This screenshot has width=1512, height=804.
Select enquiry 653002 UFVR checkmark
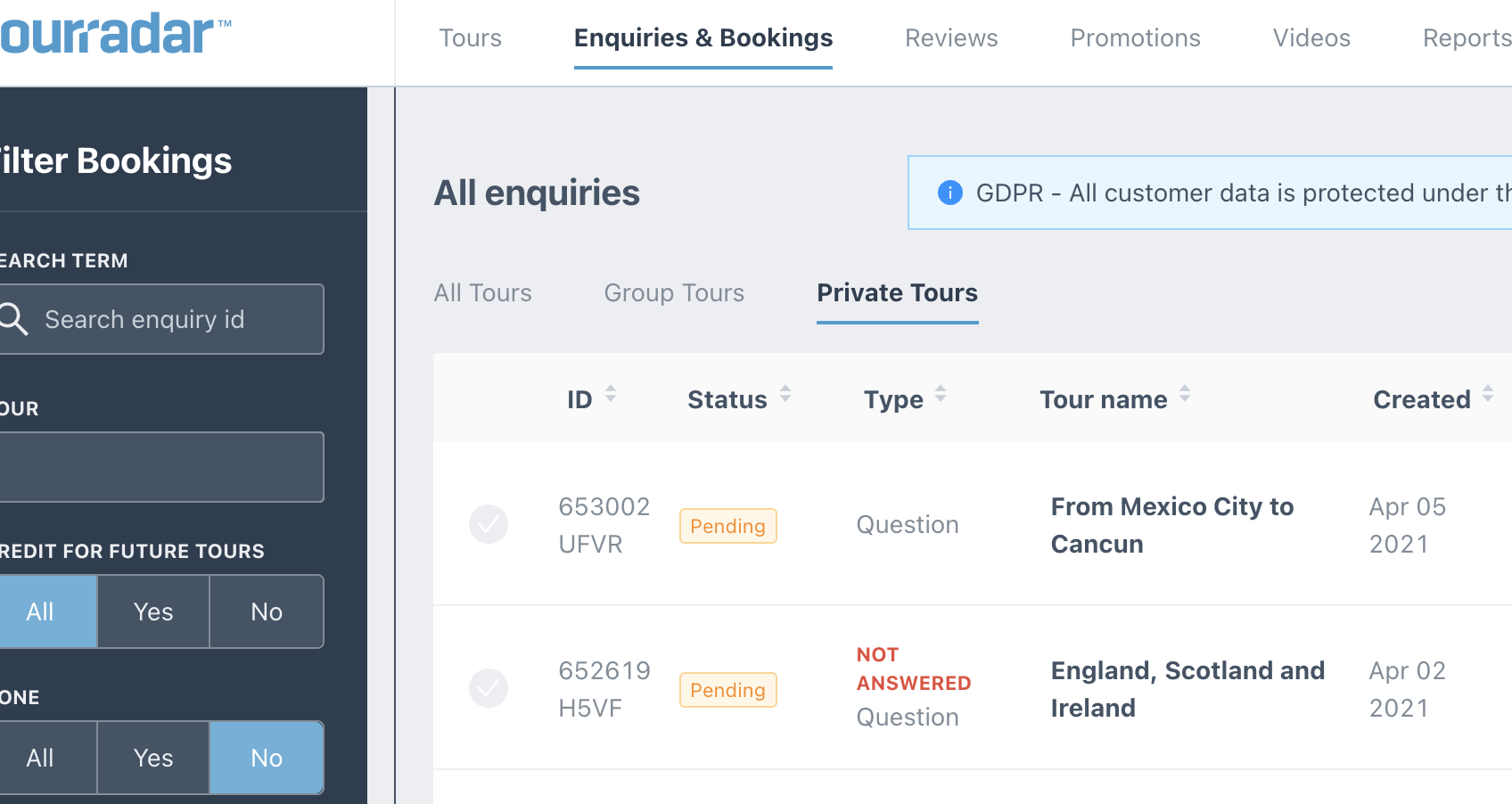pyautogui.click(x=489, y=524)
